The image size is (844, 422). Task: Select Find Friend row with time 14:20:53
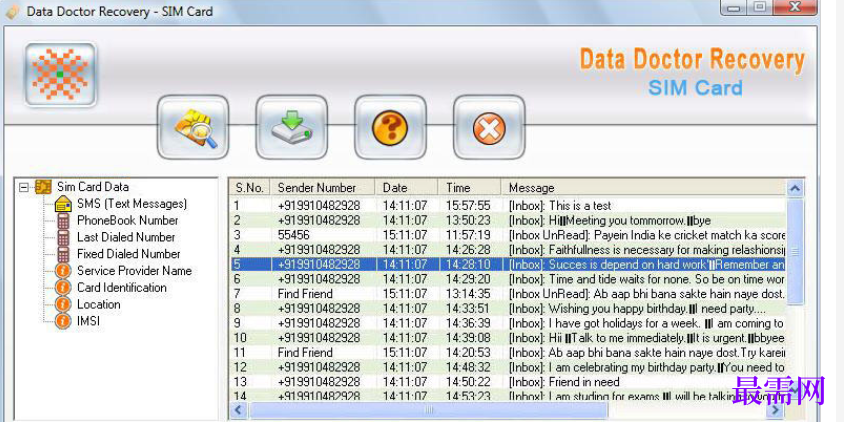tap(508, 353)
